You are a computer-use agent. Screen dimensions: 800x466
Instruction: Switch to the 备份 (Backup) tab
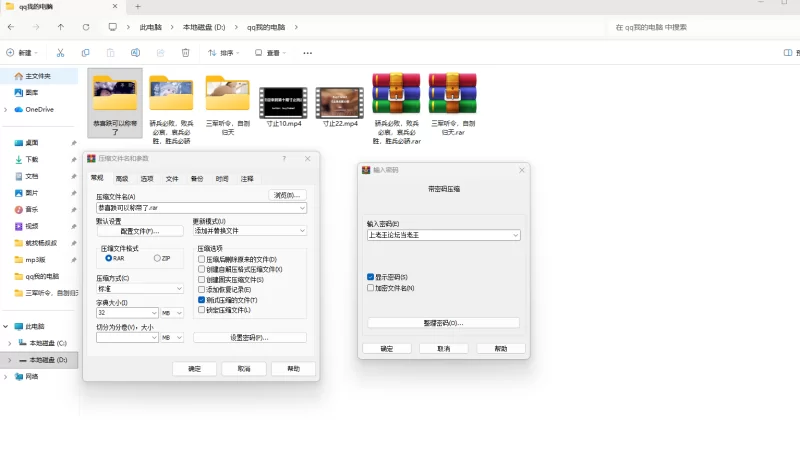197,178
